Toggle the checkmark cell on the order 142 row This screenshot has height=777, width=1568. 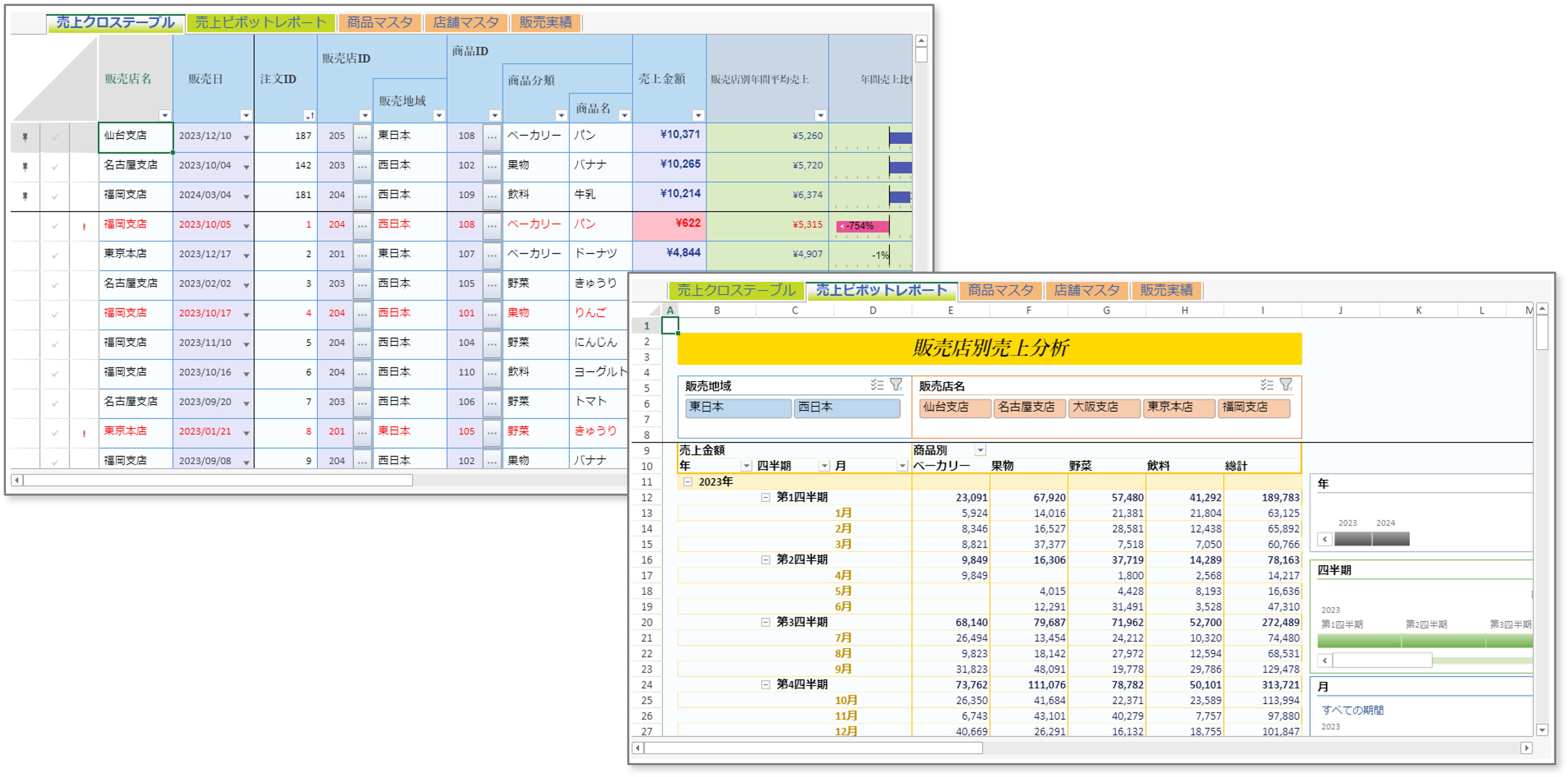[55, 167]
